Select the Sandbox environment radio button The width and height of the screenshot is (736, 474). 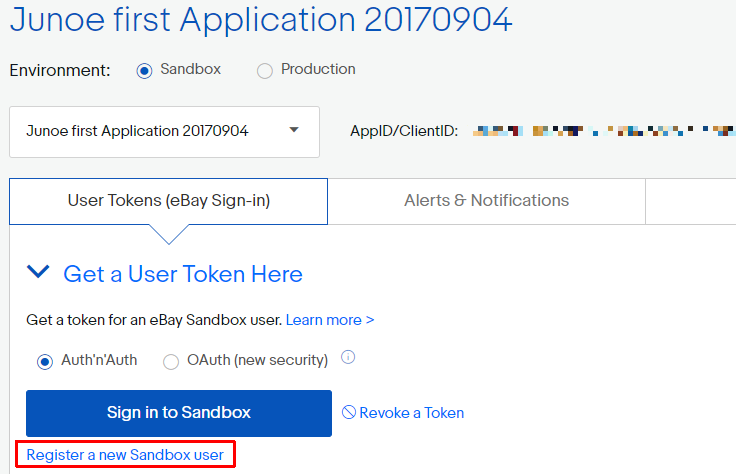(x=144, y=71)
